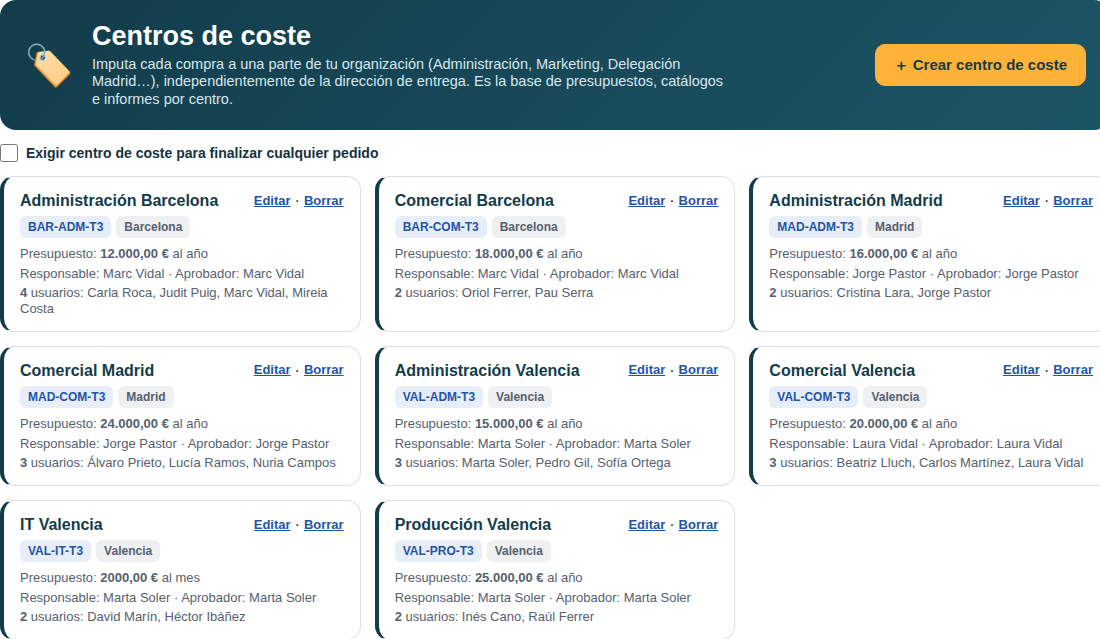Screen dimensions: 1100x639
Task: Select the Administración Madrid card title
Action: (x=856, y=201)
